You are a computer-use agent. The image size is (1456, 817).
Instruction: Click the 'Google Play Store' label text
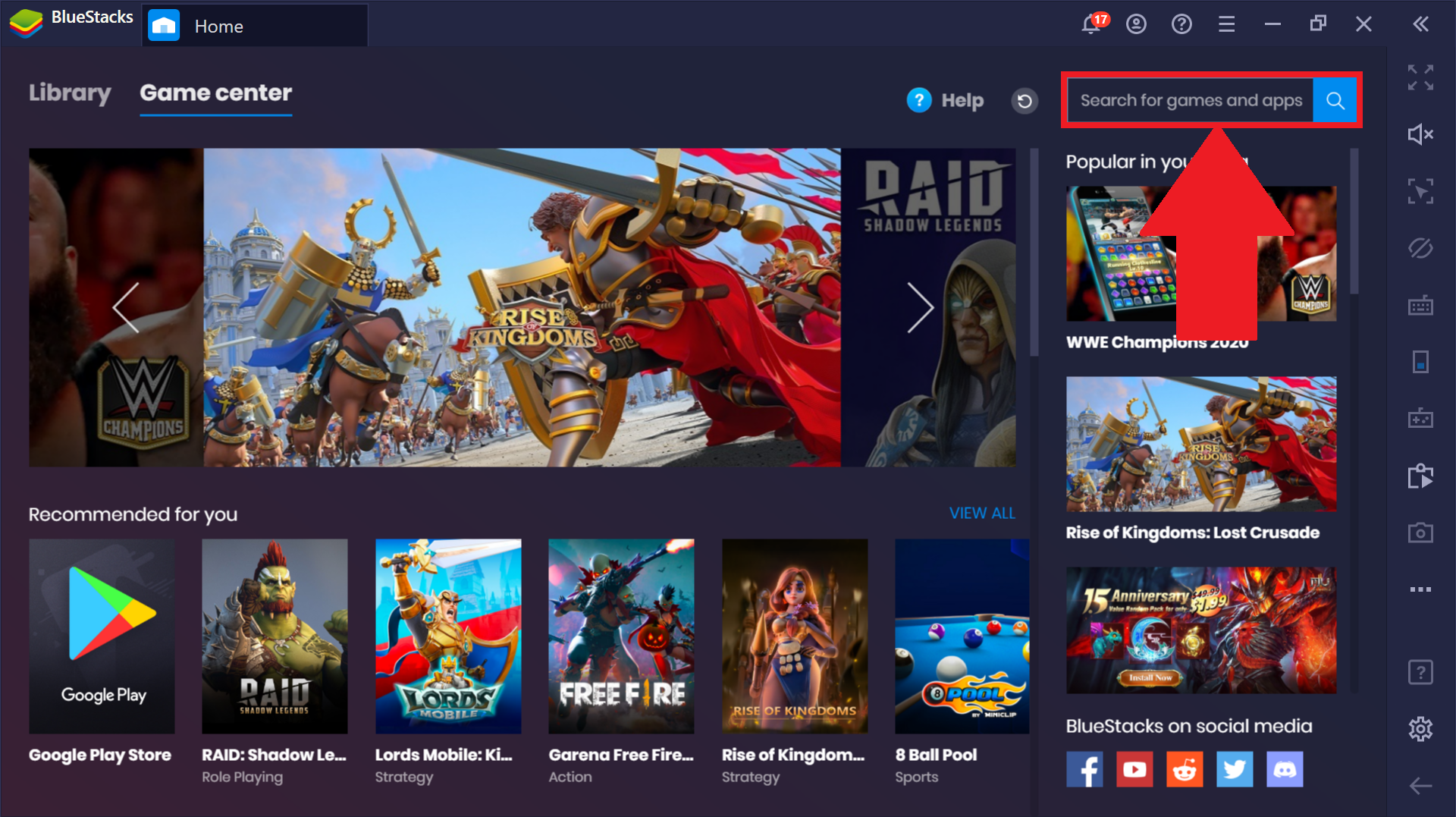(100, 755)
